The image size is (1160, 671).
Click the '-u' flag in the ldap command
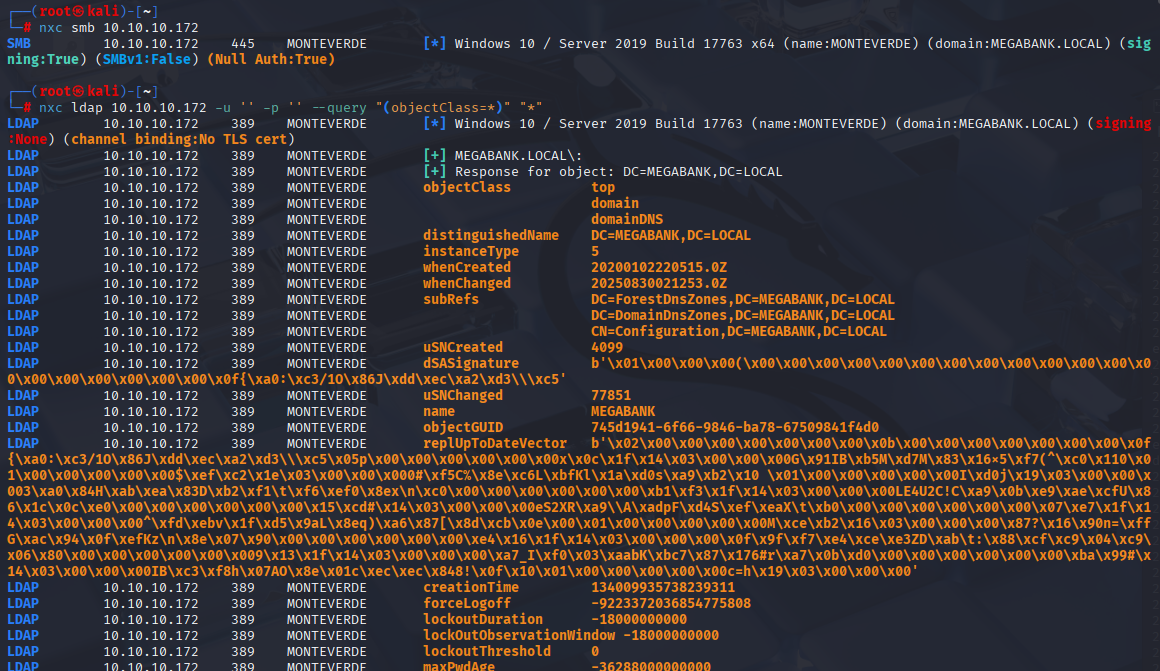pyautogui.click(x=223, y=107)
